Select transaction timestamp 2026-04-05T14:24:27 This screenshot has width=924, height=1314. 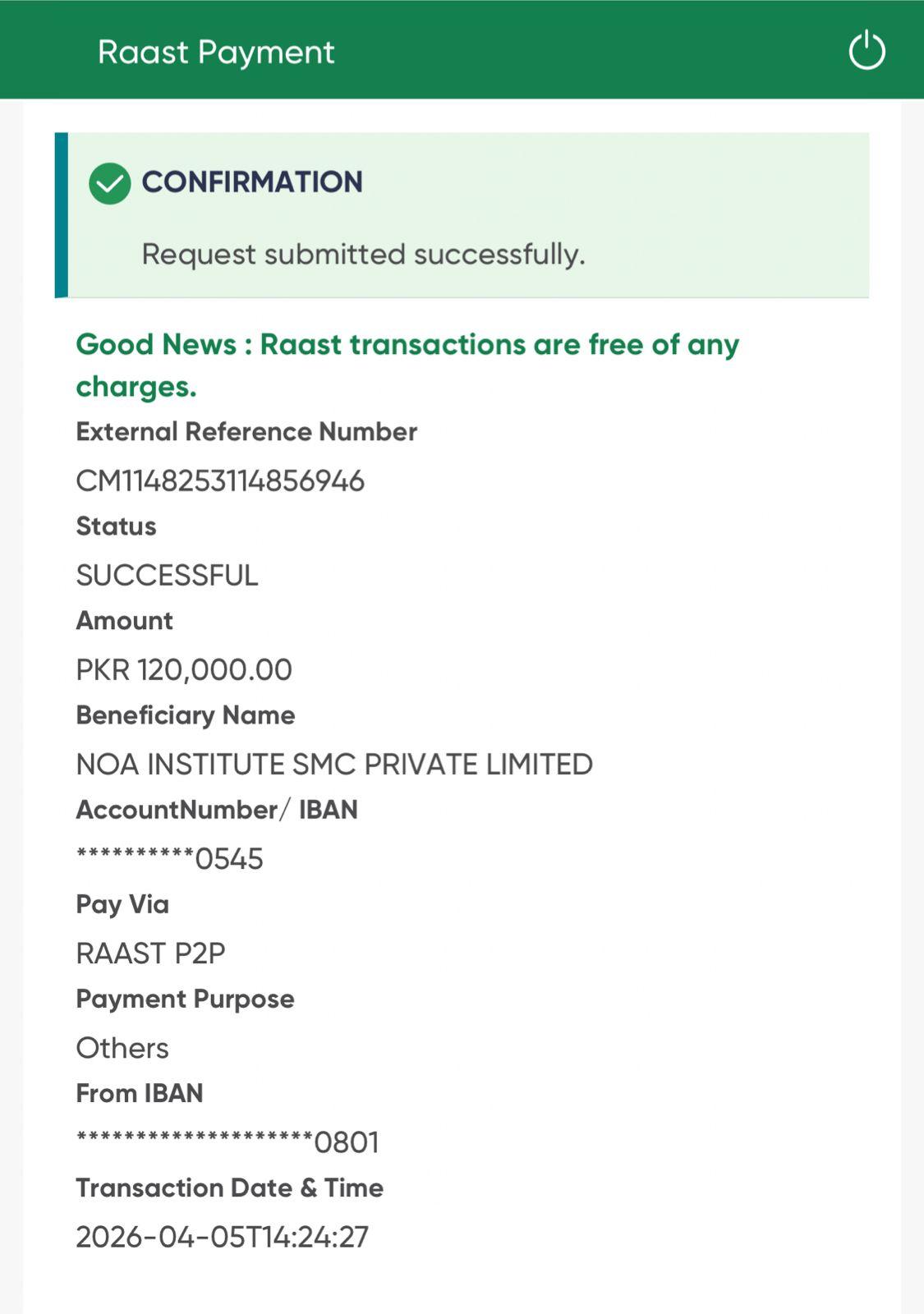tap(222, 1237)
